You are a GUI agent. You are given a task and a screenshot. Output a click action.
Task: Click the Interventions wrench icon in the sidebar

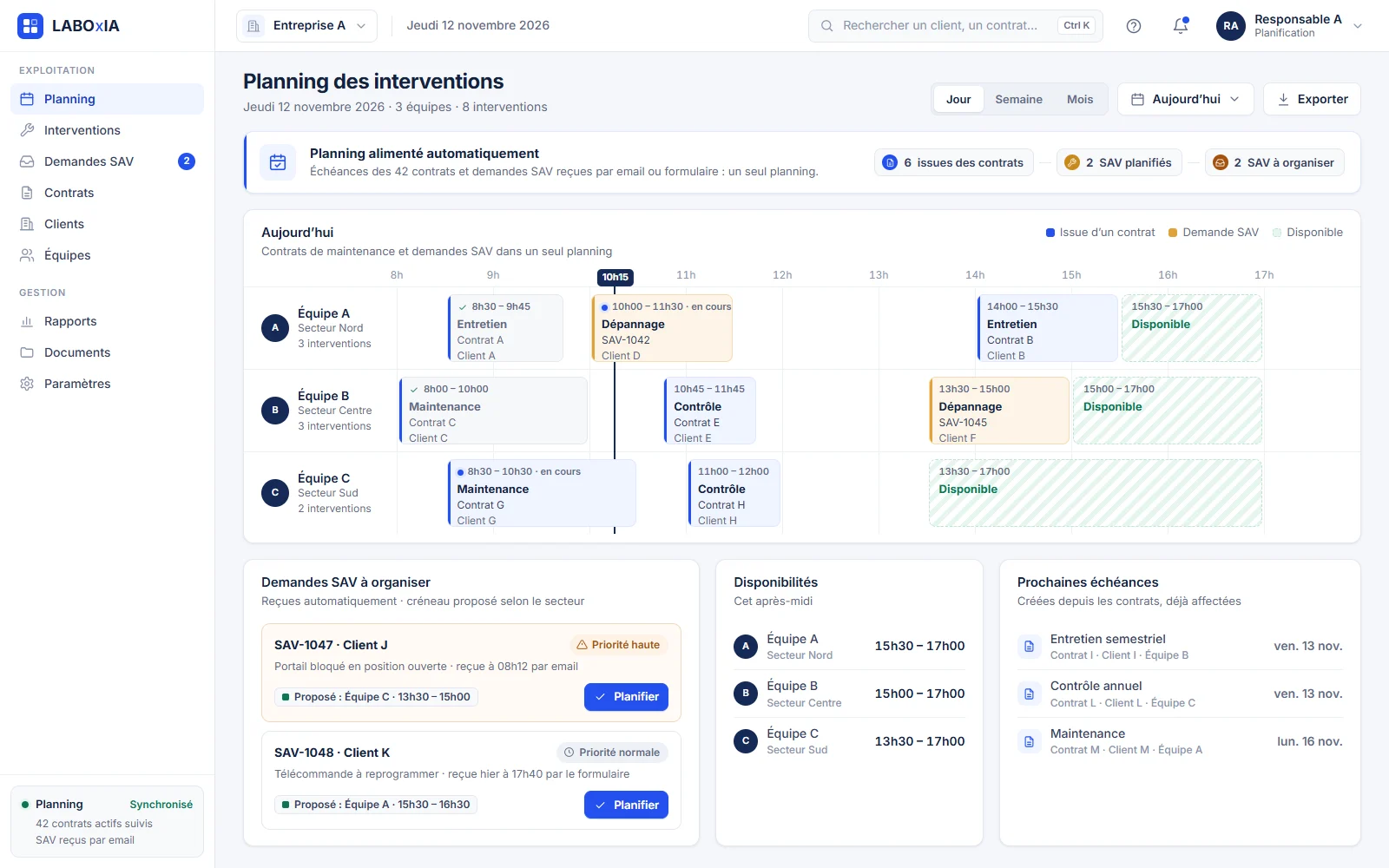[27, 130]
